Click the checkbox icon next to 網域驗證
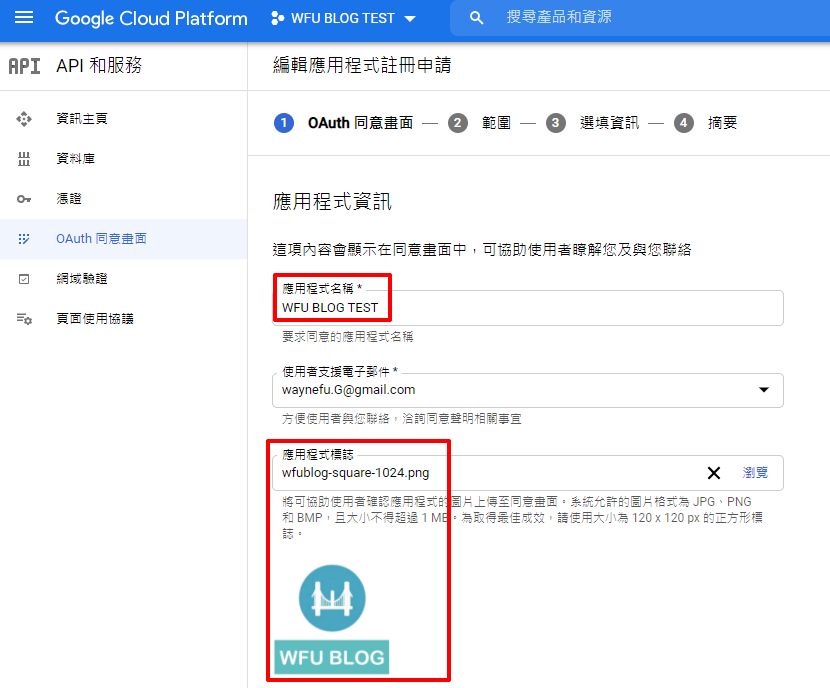 coord(24,279)
